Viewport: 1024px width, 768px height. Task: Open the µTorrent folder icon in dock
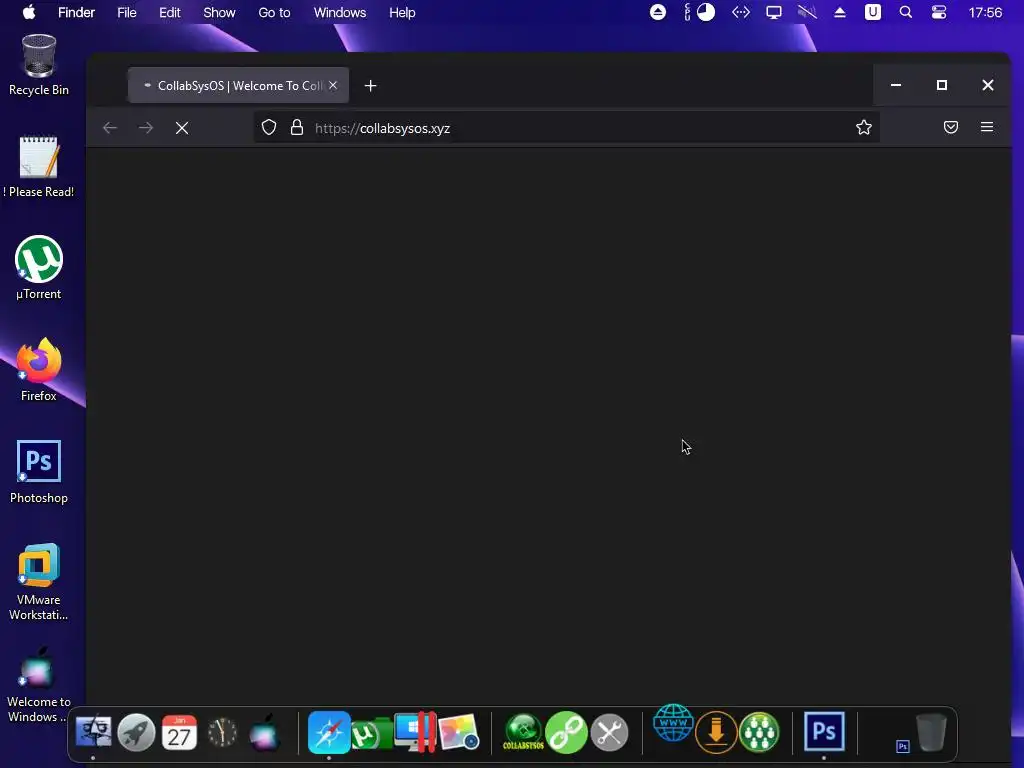coord(372,733)
